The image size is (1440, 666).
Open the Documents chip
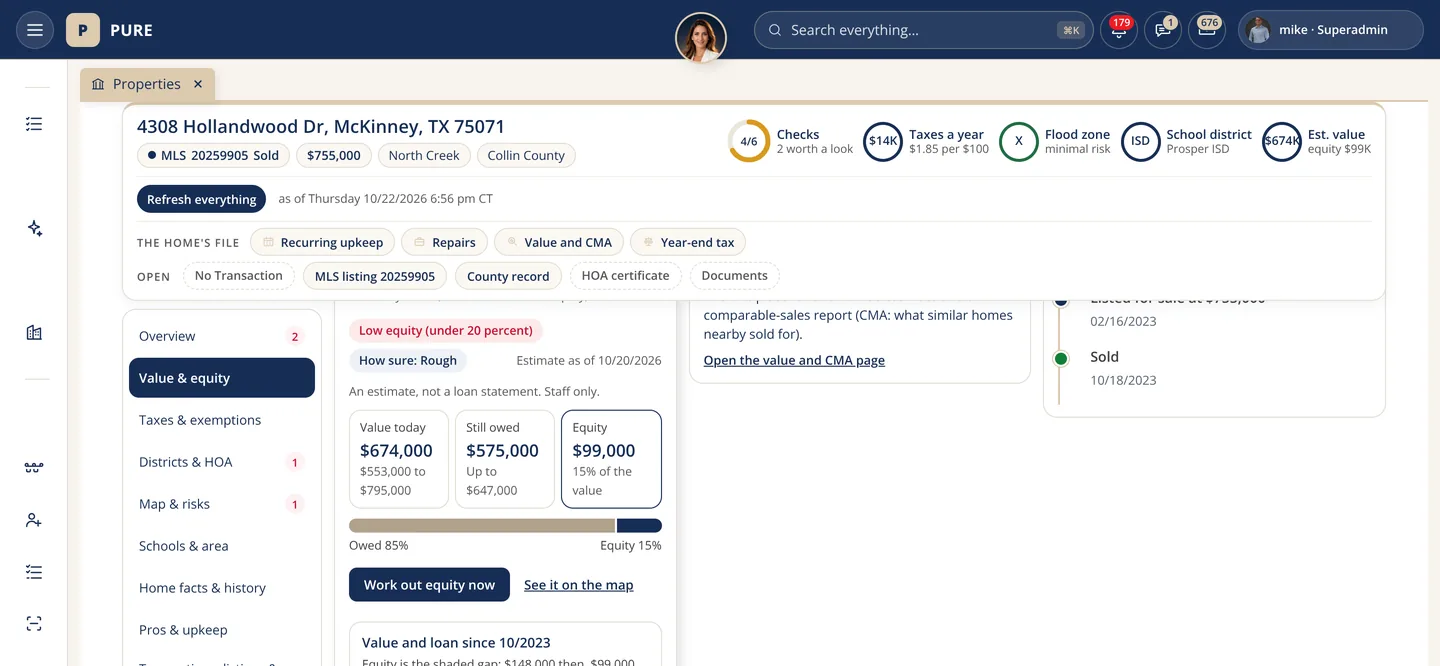tap(735, 276)
